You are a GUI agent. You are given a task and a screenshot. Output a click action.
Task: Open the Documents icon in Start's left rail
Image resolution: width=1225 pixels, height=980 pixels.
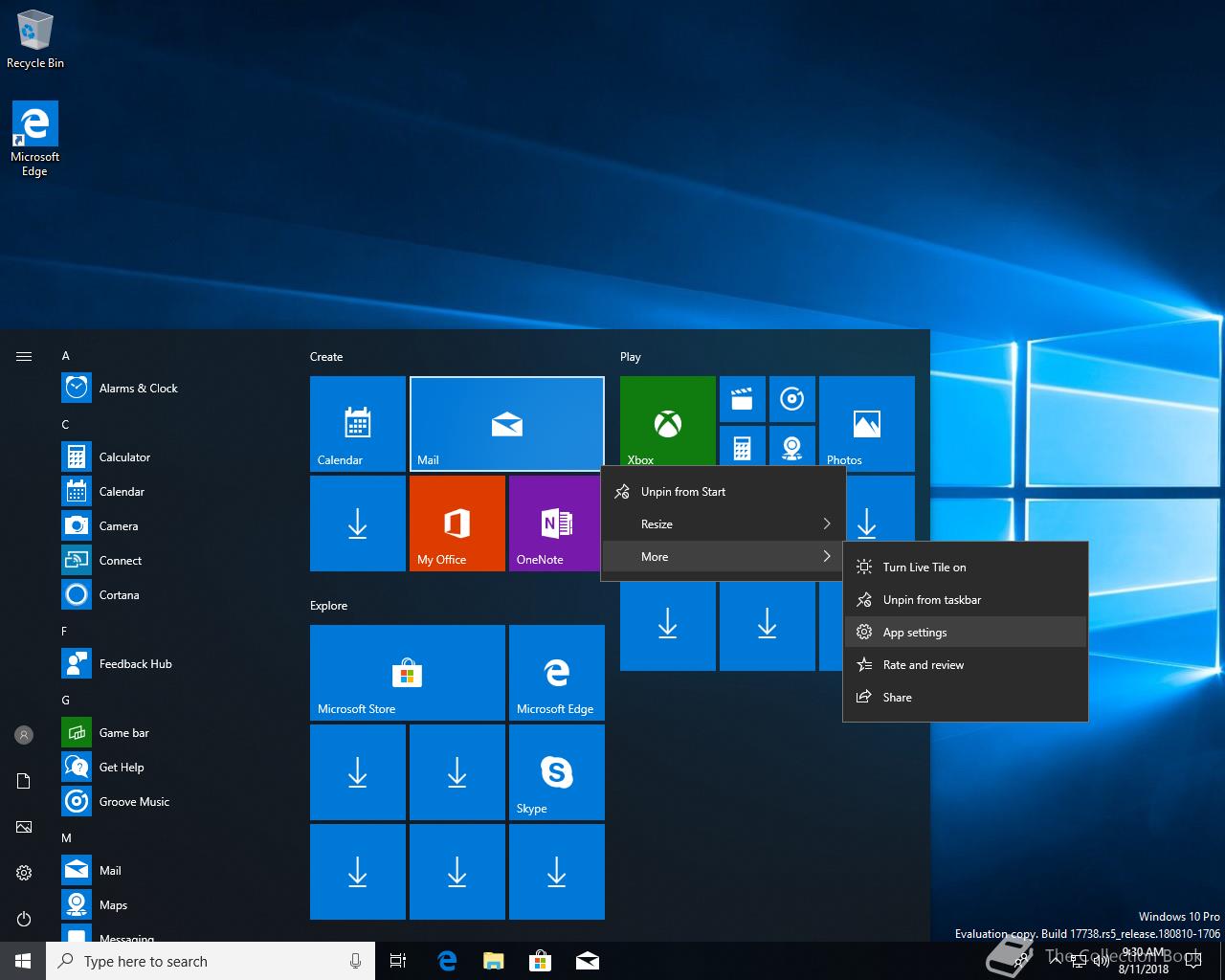click(24, 781)
